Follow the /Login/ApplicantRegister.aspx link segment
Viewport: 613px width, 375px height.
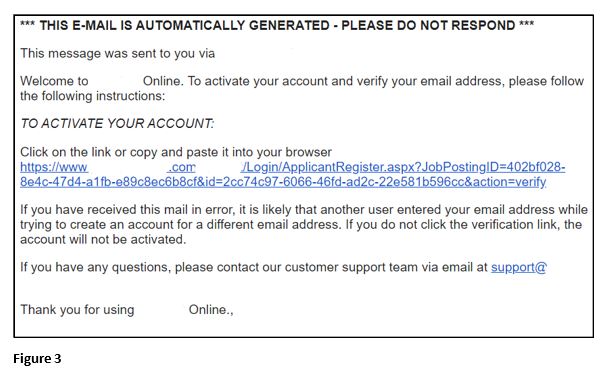pyautogui.click(x=403, y=167)
